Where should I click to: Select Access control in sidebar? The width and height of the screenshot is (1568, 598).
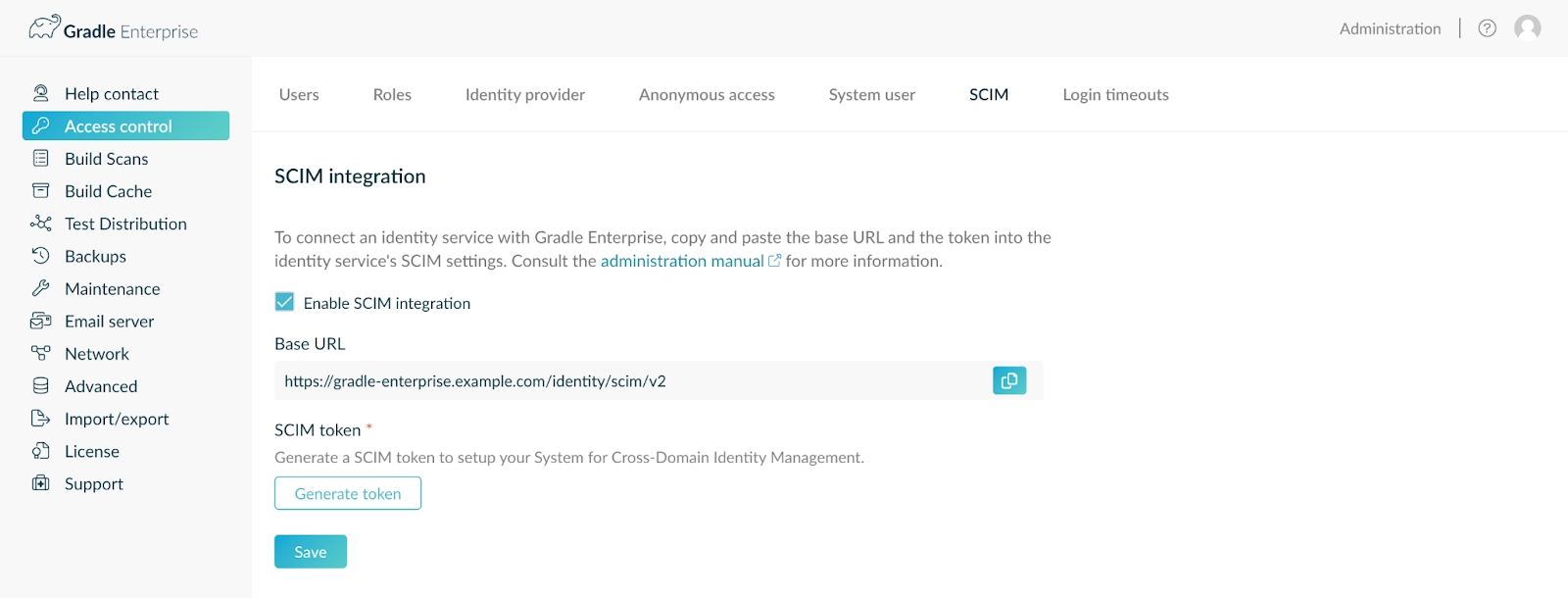tap(125, 125)
